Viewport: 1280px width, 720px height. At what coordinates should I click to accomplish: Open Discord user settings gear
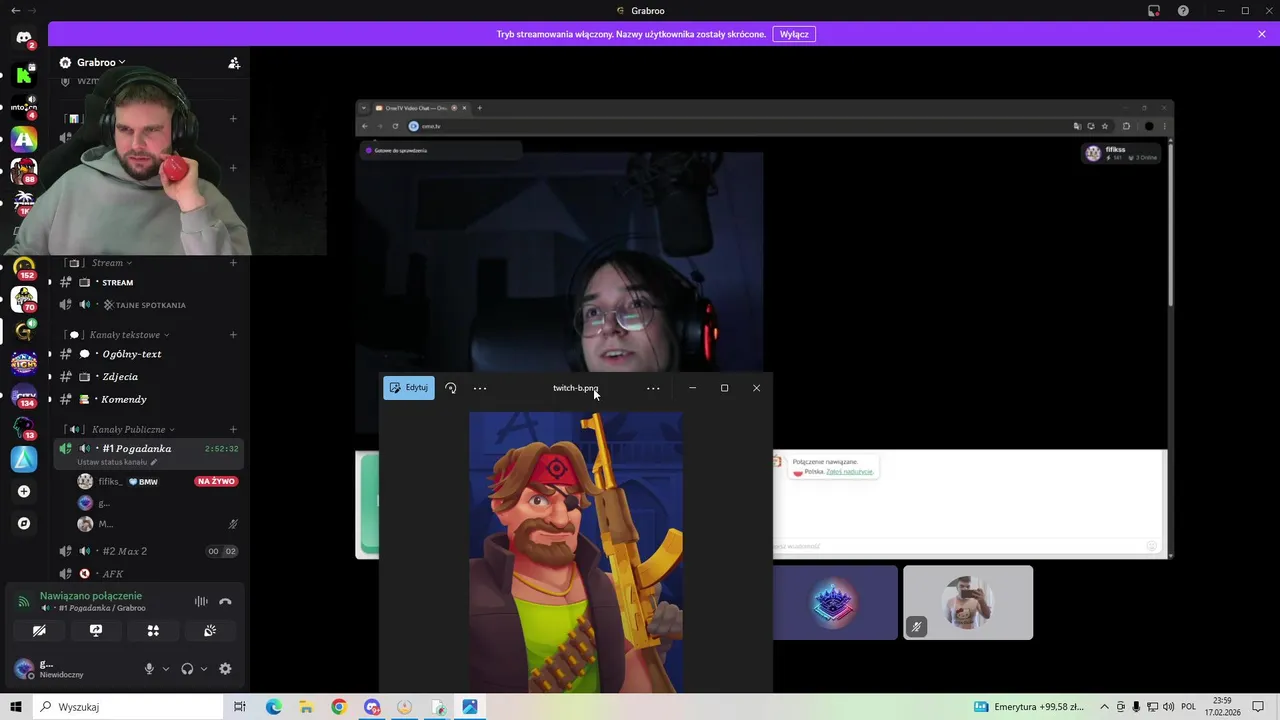point(225,669)
